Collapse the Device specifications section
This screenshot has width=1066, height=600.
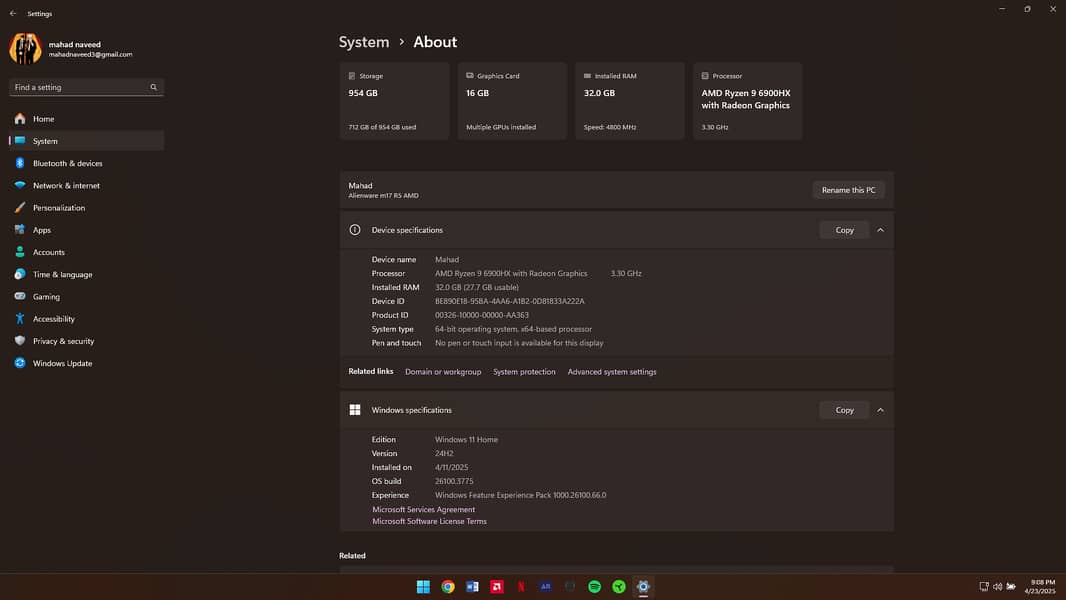pyautogui.click(x=880, y=230)
